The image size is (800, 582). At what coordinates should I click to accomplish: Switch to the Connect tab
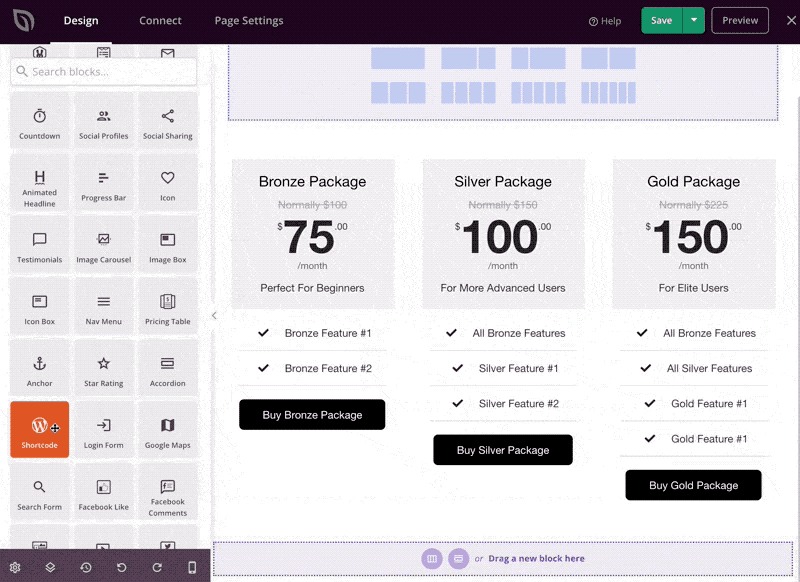pyautogui.click(x=160, y=21)
